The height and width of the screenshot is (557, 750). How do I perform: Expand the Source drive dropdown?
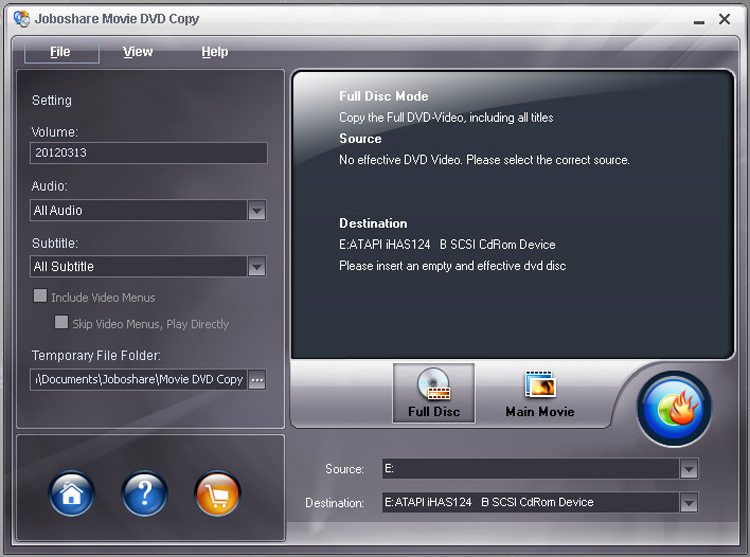point(688,469)
